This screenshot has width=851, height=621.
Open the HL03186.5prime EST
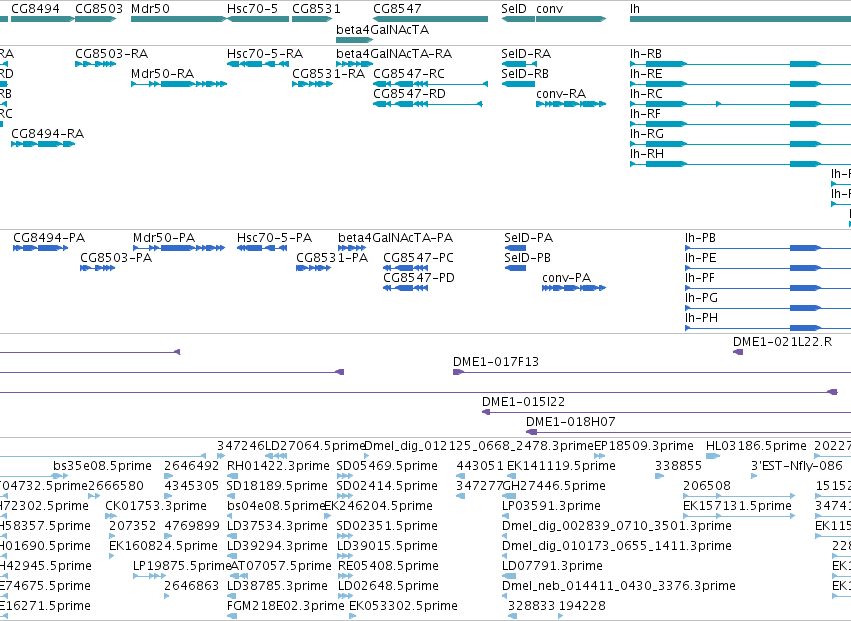pos(713,456)
